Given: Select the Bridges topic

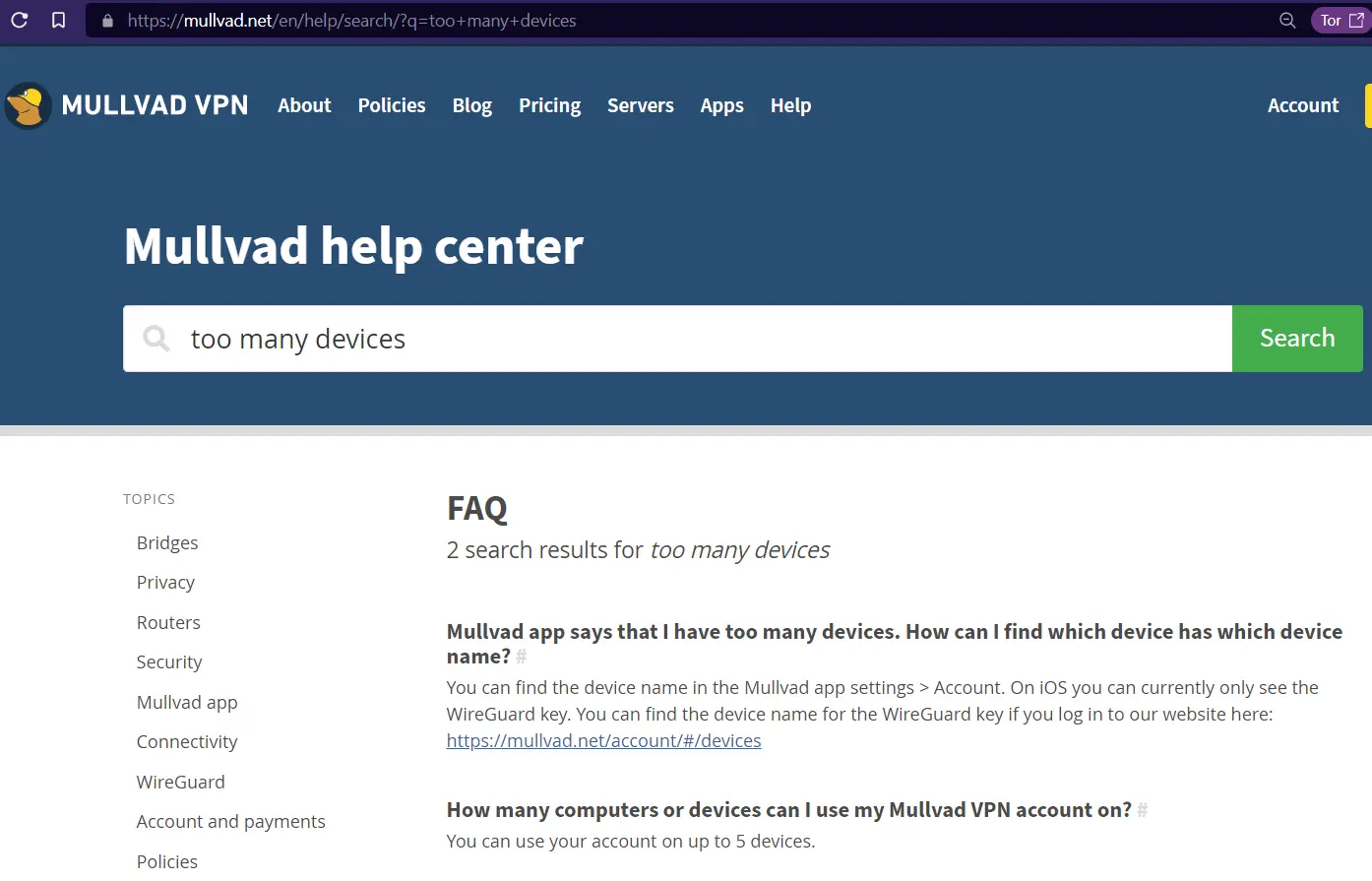Looking at the screenshot, I should (167, 543).
